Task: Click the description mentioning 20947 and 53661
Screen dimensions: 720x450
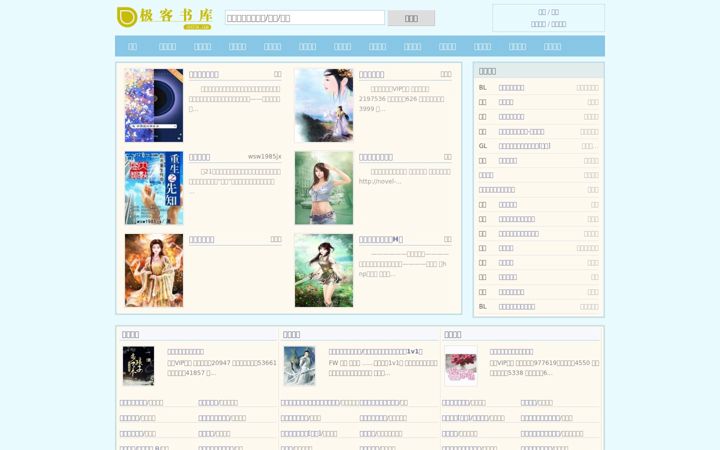Action: click(x=222, y=367)
